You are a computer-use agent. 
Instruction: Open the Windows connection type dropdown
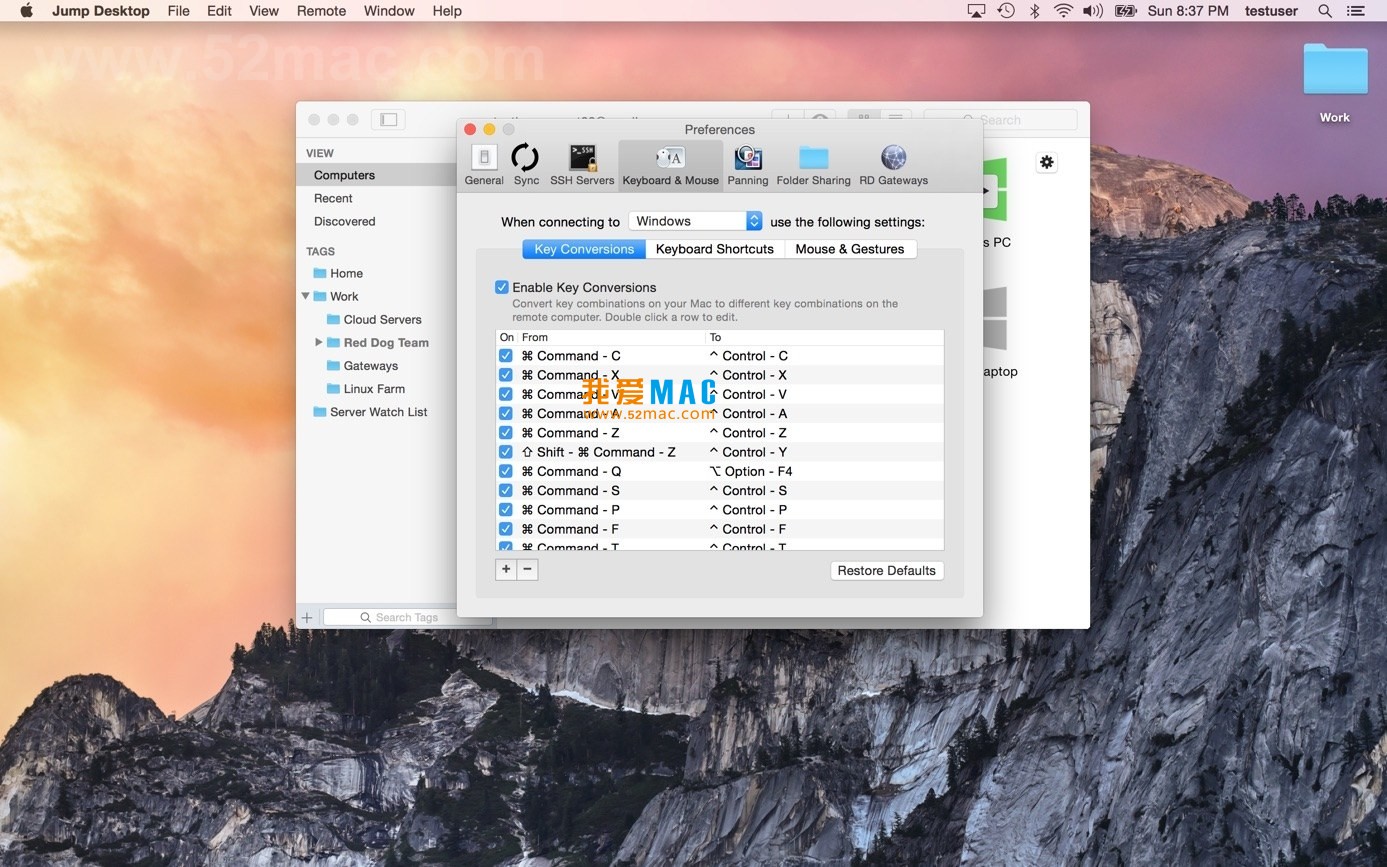click(696, 221)
